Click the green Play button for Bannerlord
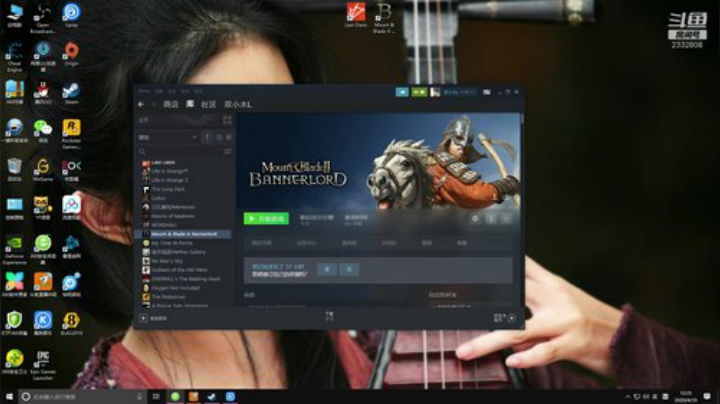 (x=266, y=219)
